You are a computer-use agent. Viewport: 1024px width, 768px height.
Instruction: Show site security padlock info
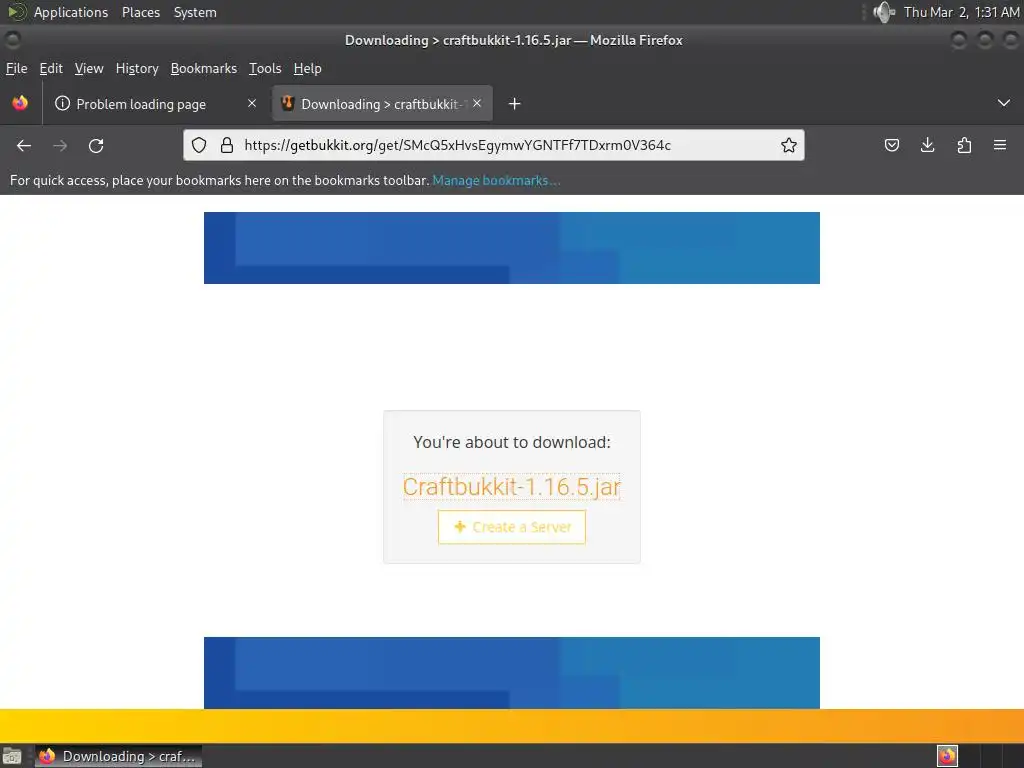coord(227,145)
